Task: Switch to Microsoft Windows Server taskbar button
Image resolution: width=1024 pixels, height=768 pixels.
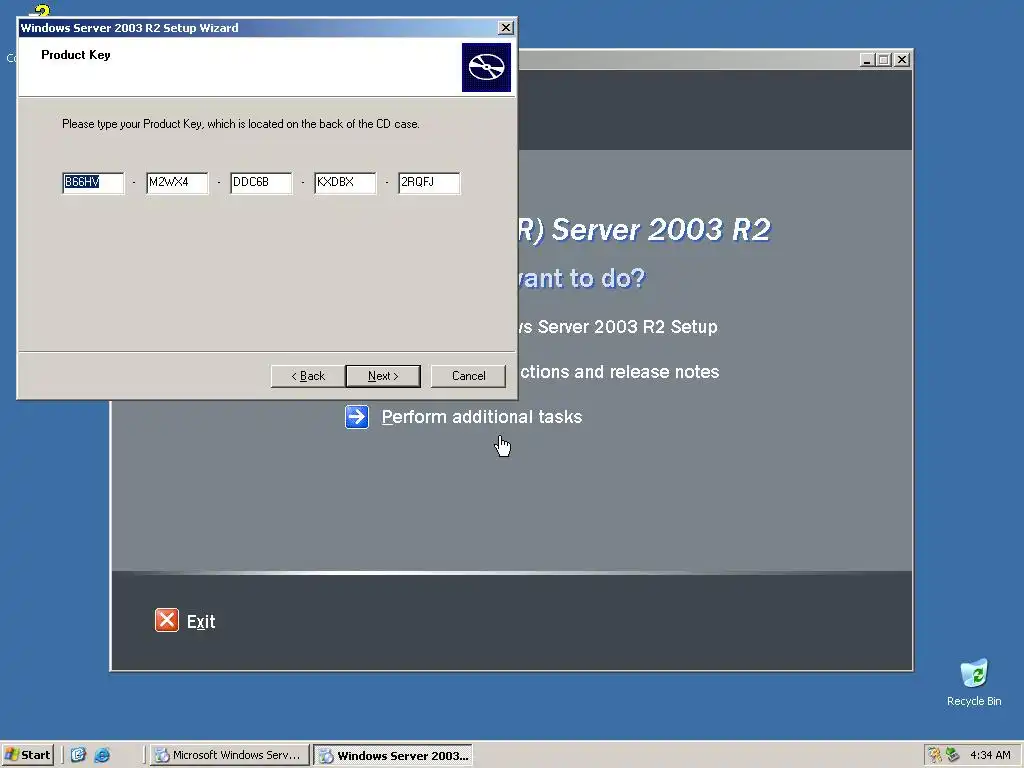Action: pyautogui.click(x=229, y=756)
